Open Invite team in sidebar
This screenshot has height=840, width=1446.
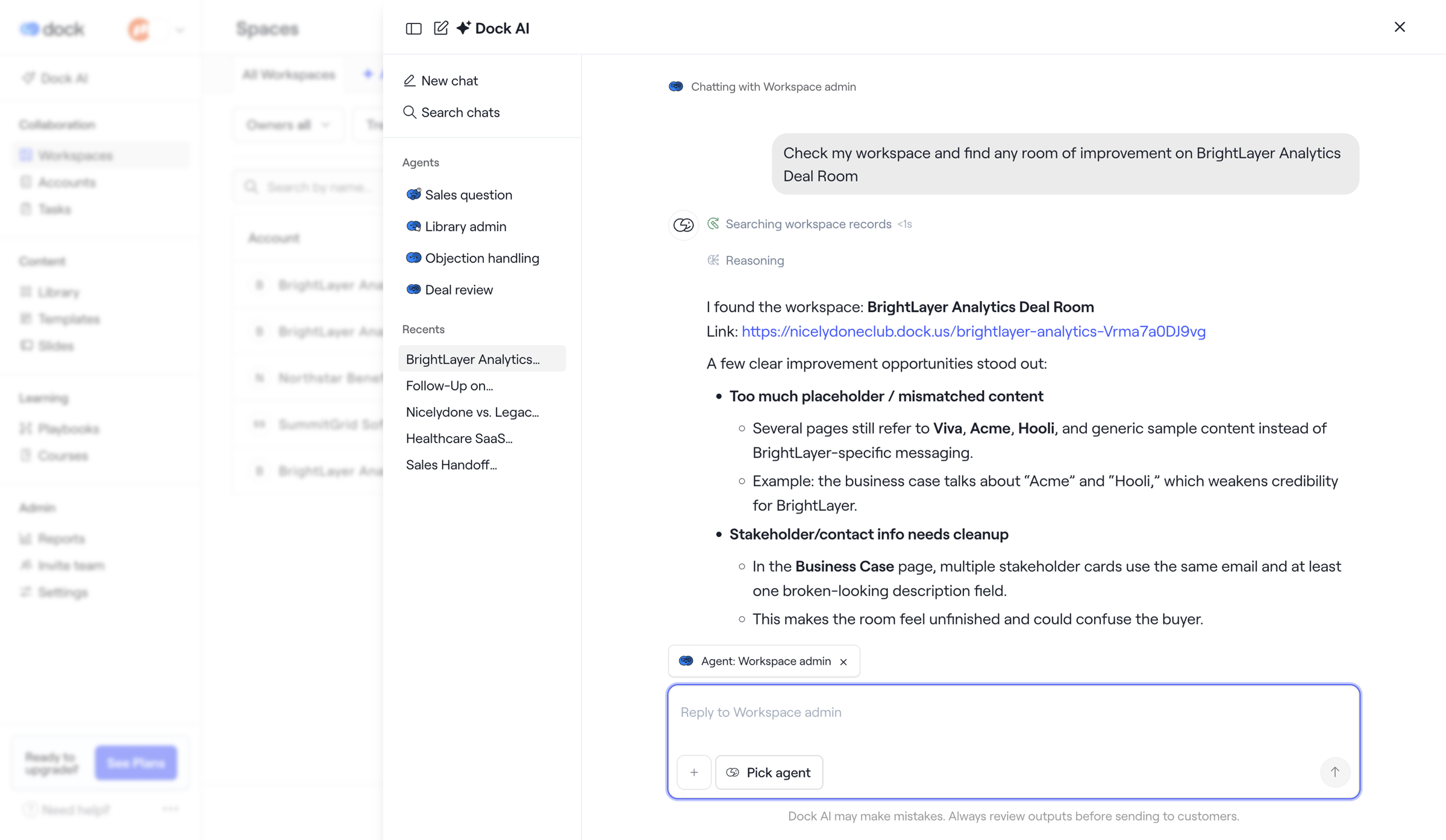coord(62,565)
